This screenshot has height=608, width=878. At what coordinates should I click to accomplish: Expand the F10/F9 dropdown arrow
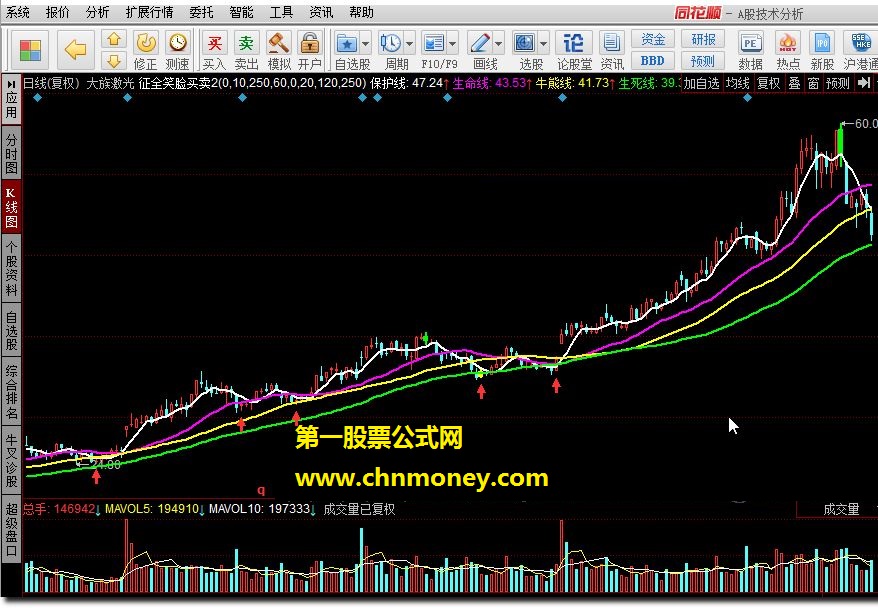pos(453,43)
